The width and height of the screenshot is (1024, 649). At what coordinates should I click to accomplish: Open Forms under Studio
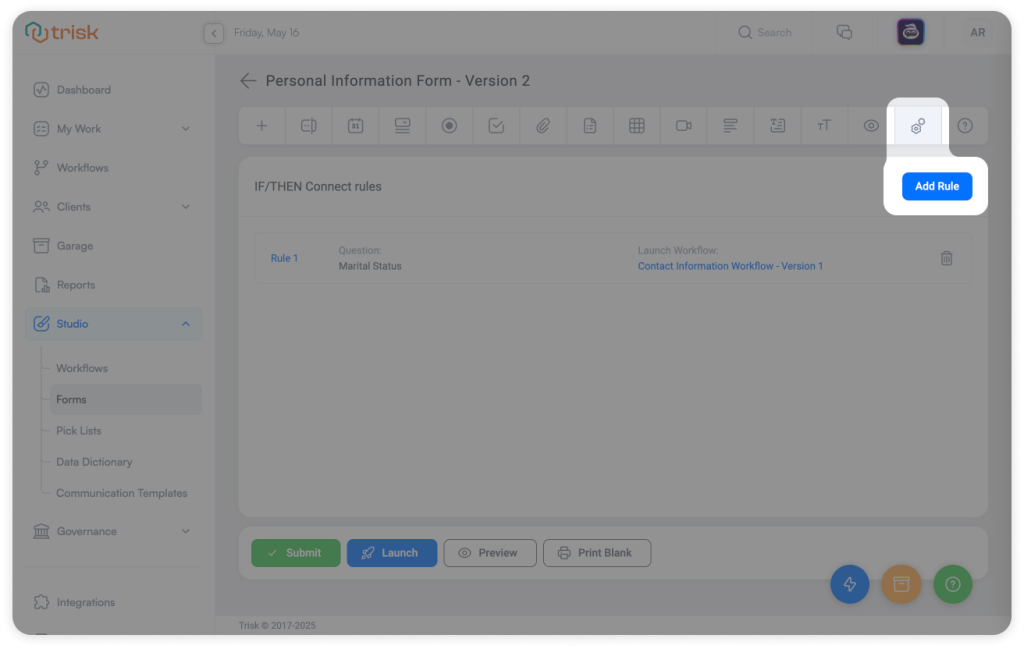tap(125, 400)
